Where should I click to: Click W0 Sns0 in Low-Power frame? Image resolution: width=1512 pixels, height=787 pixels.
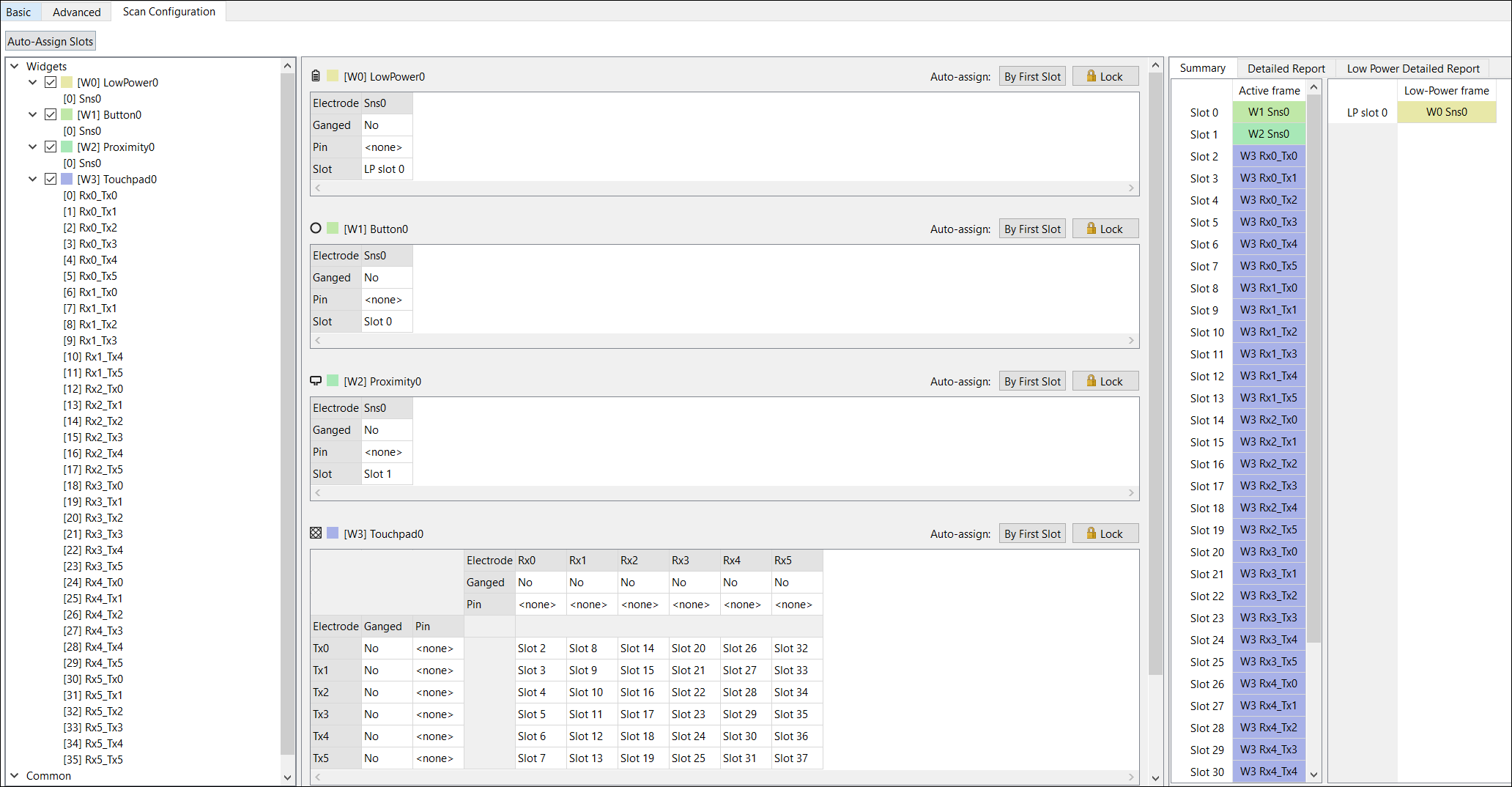(1446, 111)
